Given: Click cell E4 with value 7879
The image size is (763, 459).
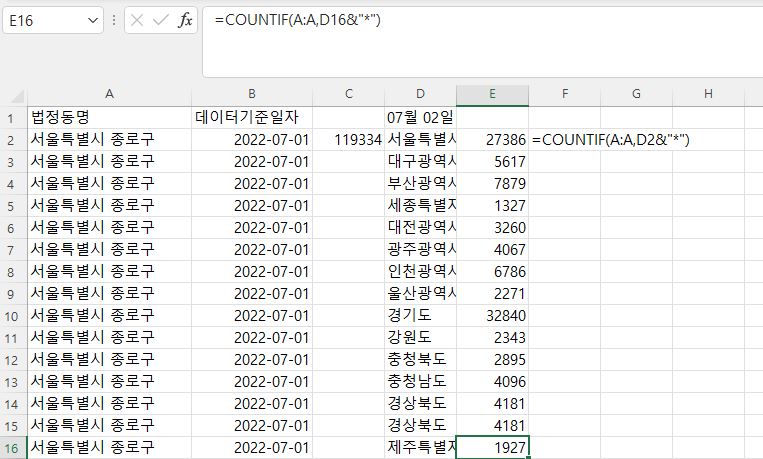Looking at the screenshot, I should (x=492, y=184).
